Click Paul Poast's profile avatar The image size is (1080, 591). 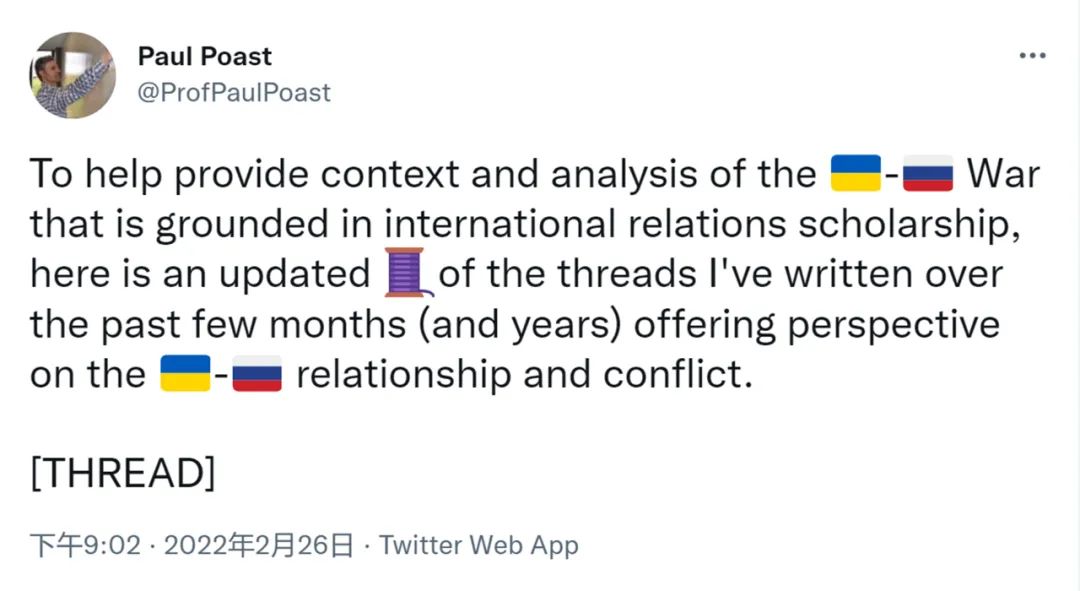click(73, 75)
